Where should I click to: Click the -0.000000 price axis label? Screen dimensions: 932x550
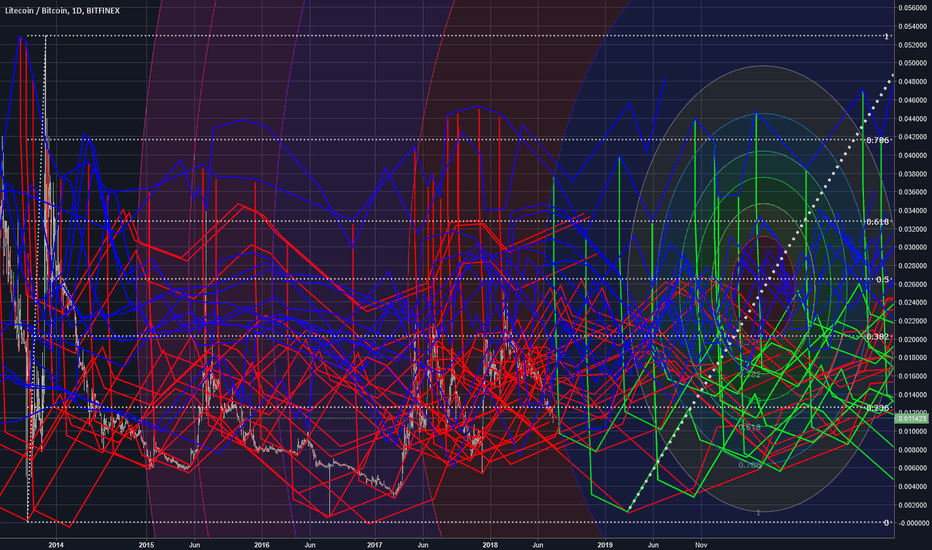point(912,523)
